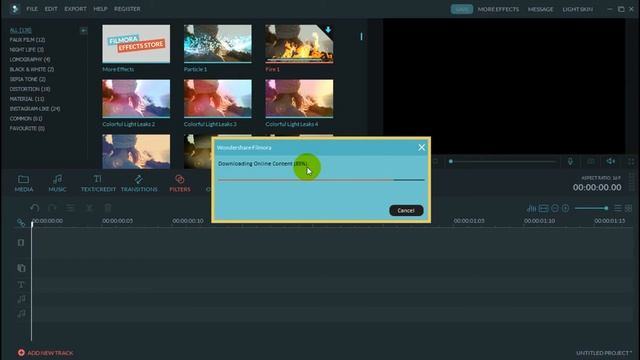Viewport: 640px width, 360px height.
Task: Click the preview playback progress slider
Action: tap(503, 161)
